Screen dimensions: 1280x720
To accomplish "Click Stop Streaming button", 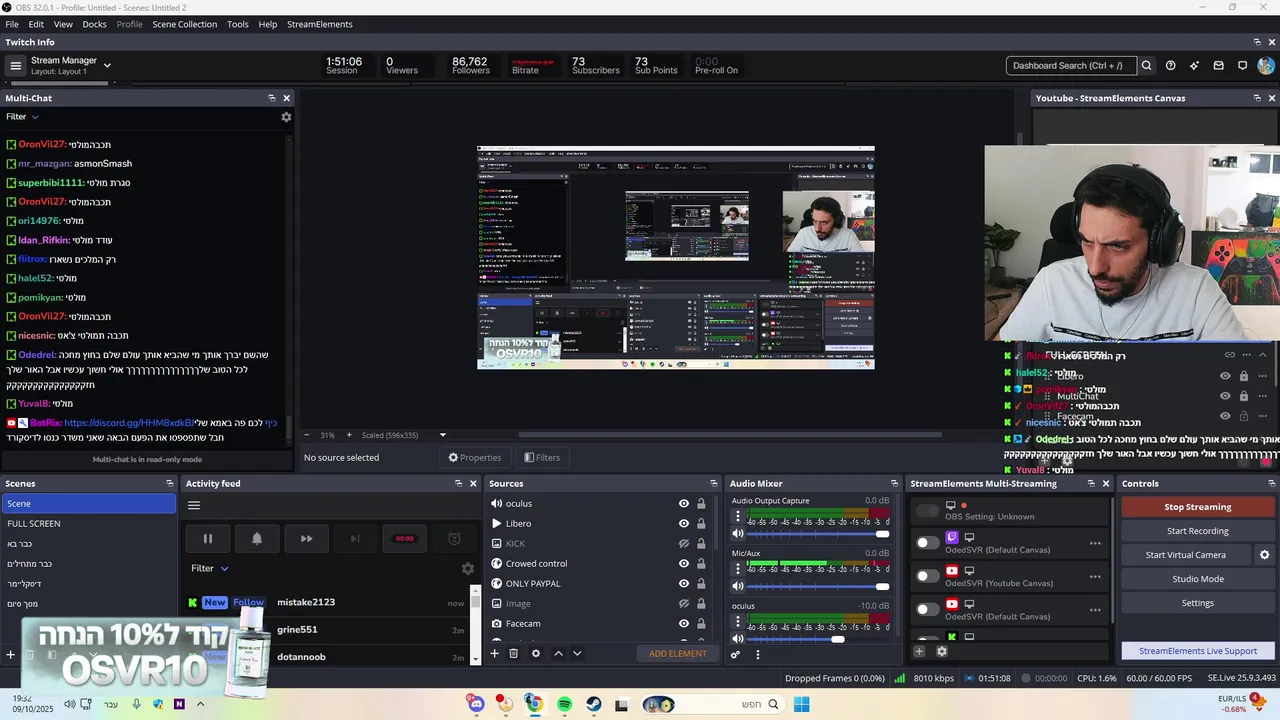I will 1197,507.
